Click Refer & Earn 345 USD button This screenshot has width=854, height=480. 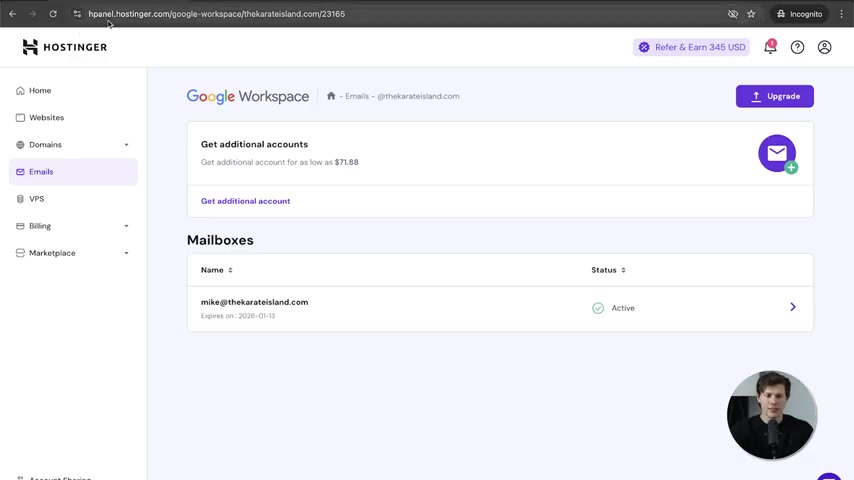pyautogui.click(x=692, y=47)
